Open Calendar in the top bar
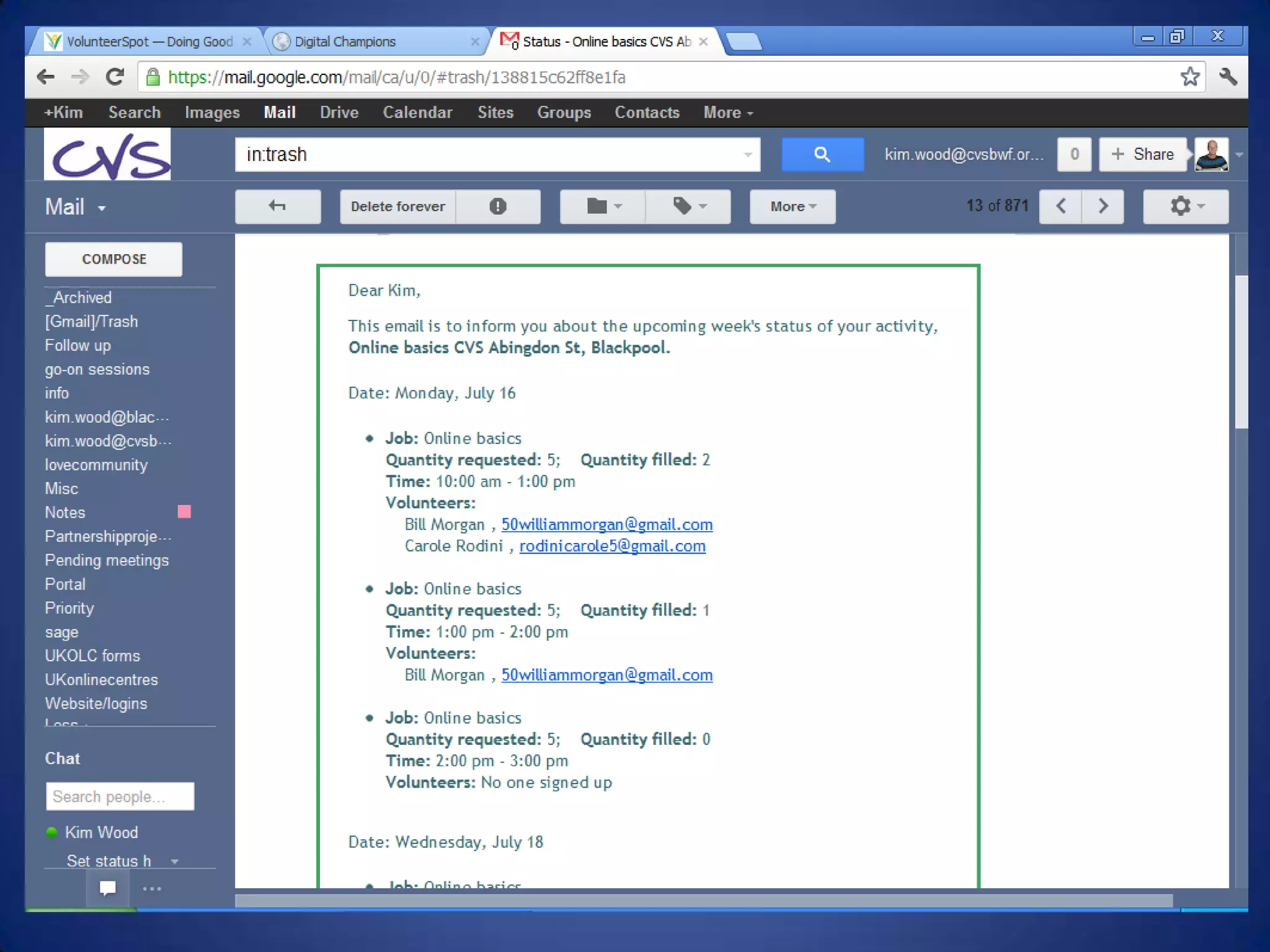Viewport: 1270px width, 952px height. point(417,112)
